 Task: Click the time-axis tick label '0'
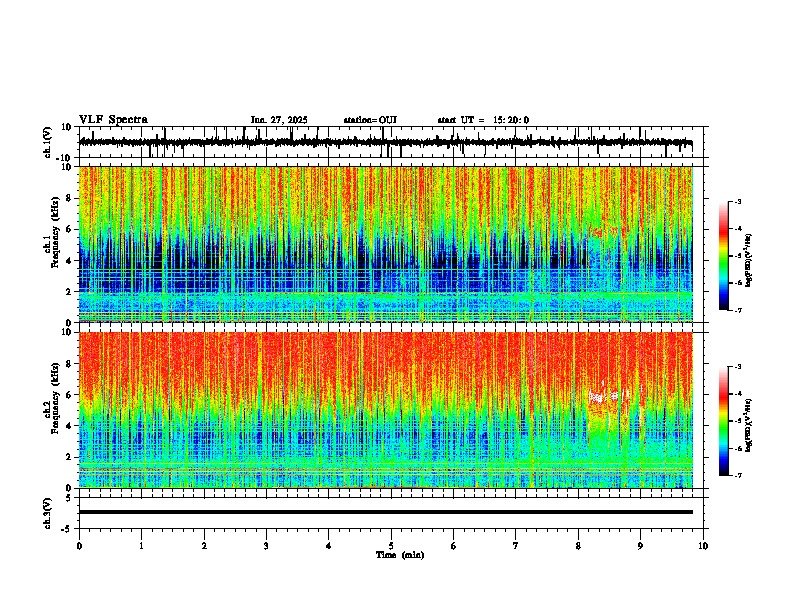pyautogui.click(x=79, y=546)
